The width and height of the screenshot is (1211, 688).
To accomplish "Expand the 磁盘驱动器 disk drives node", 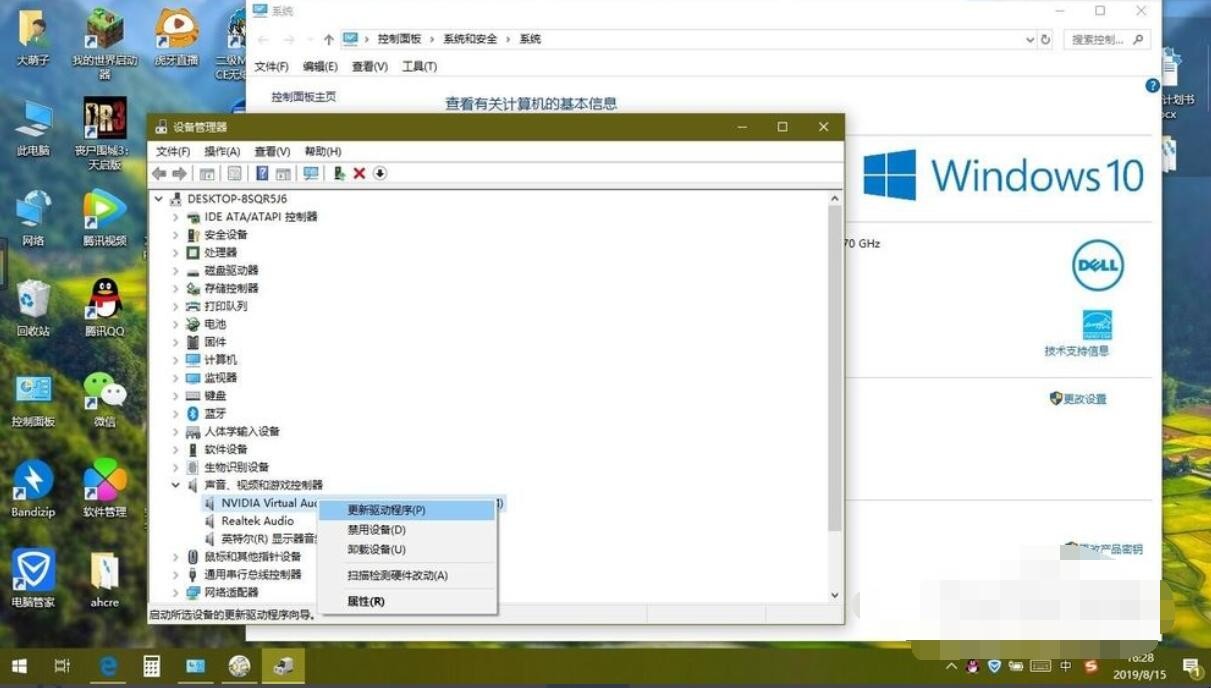I will (176, 271).
